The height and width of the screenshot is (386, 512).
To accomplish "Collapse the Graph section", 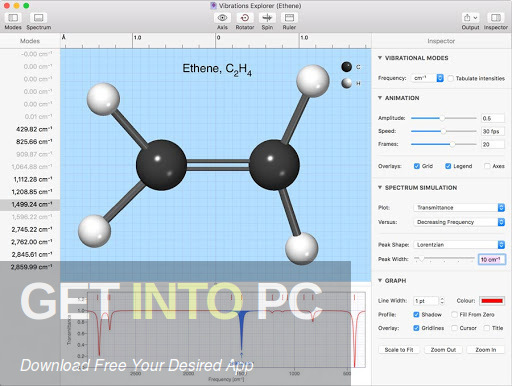I will point(380,281).
